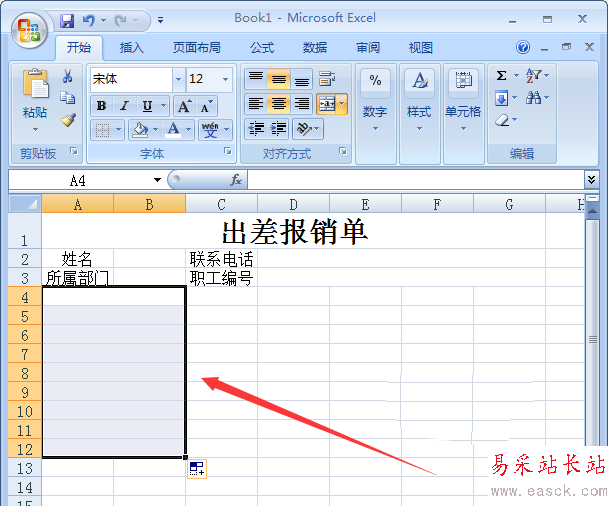Increase the cell indent
This screenshot has height=506, width=608.
point(278,129)
